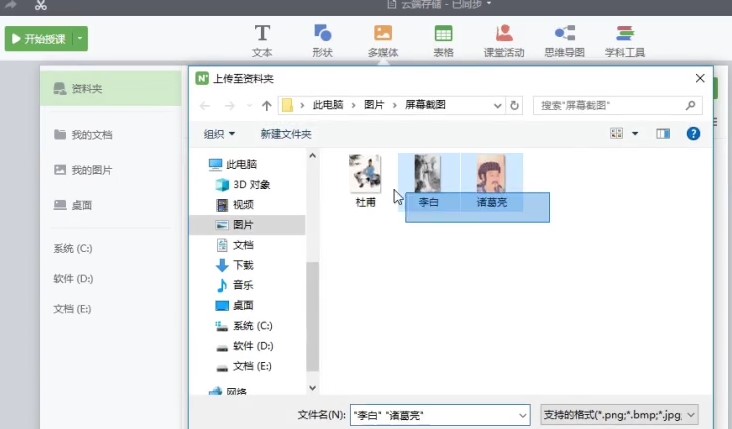
Task: Select 此电脑 in the navigation tree
Action: pos(233,164)
